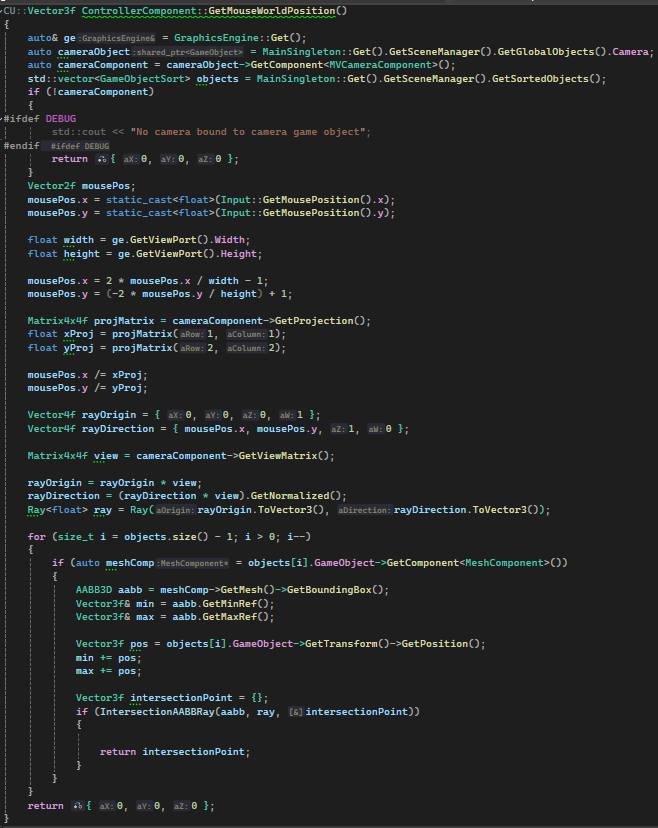Click the Width viewport property
Image resolution: width=658 pixels, height=828 pixels.
pos(229,240)
